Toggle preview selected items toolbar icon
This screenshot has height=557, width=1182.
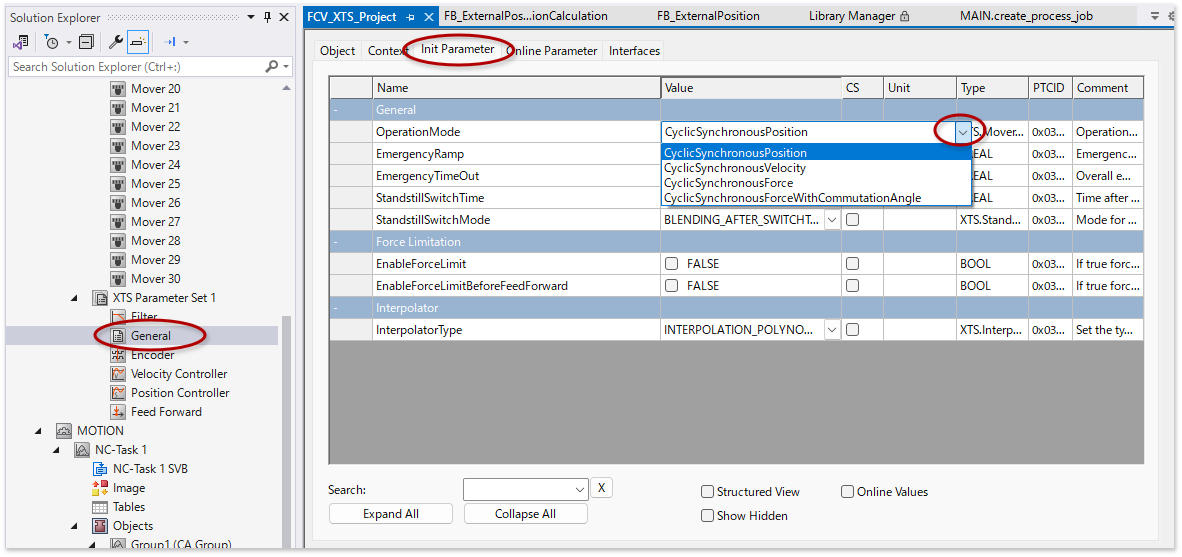point(137,42)
